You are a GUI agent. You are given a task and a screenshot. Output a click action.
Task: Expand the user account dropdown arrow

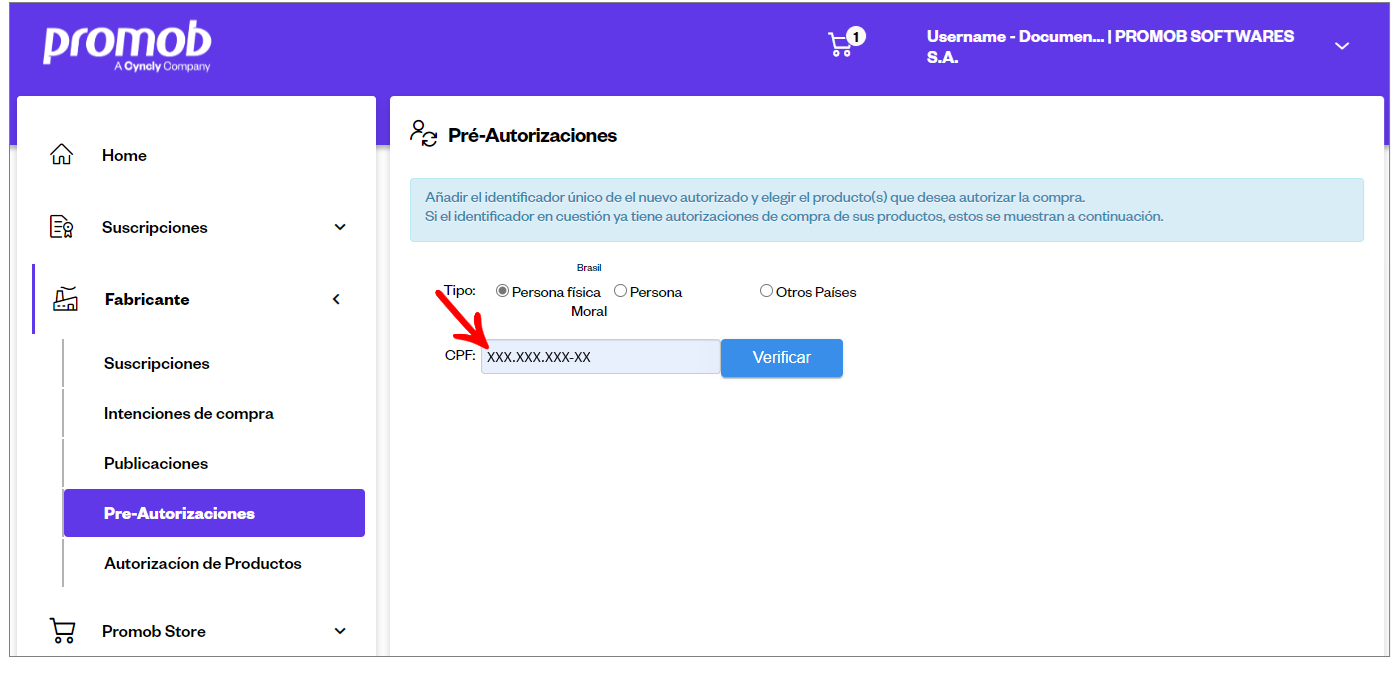1342,46
